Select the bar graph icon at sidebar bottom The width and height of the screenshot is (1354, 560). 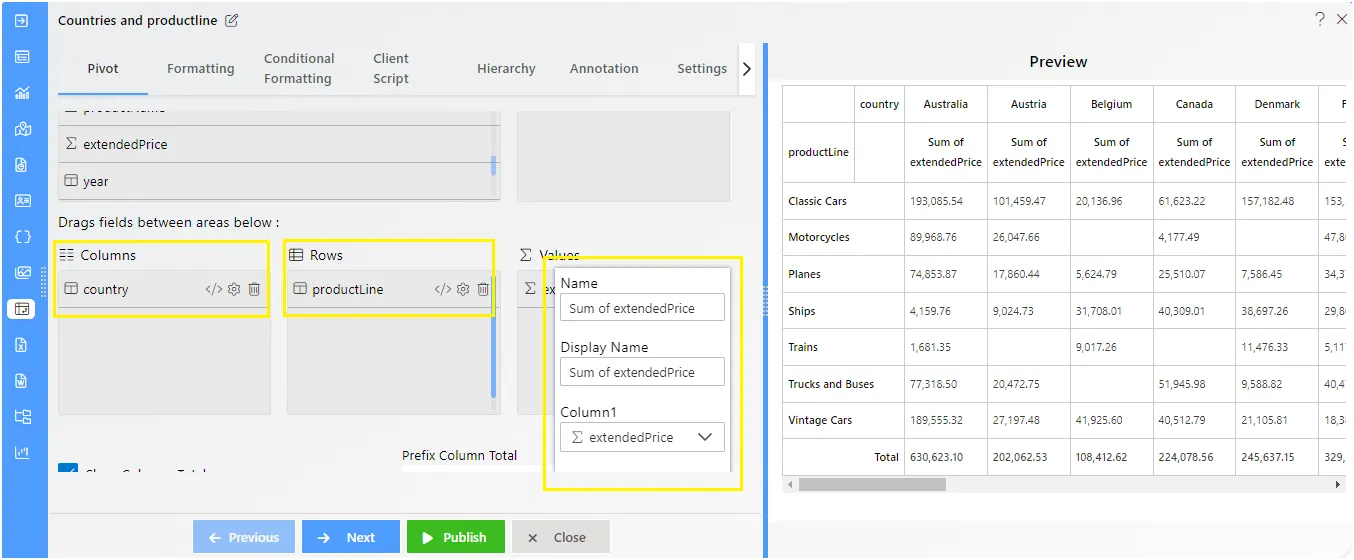22,453
